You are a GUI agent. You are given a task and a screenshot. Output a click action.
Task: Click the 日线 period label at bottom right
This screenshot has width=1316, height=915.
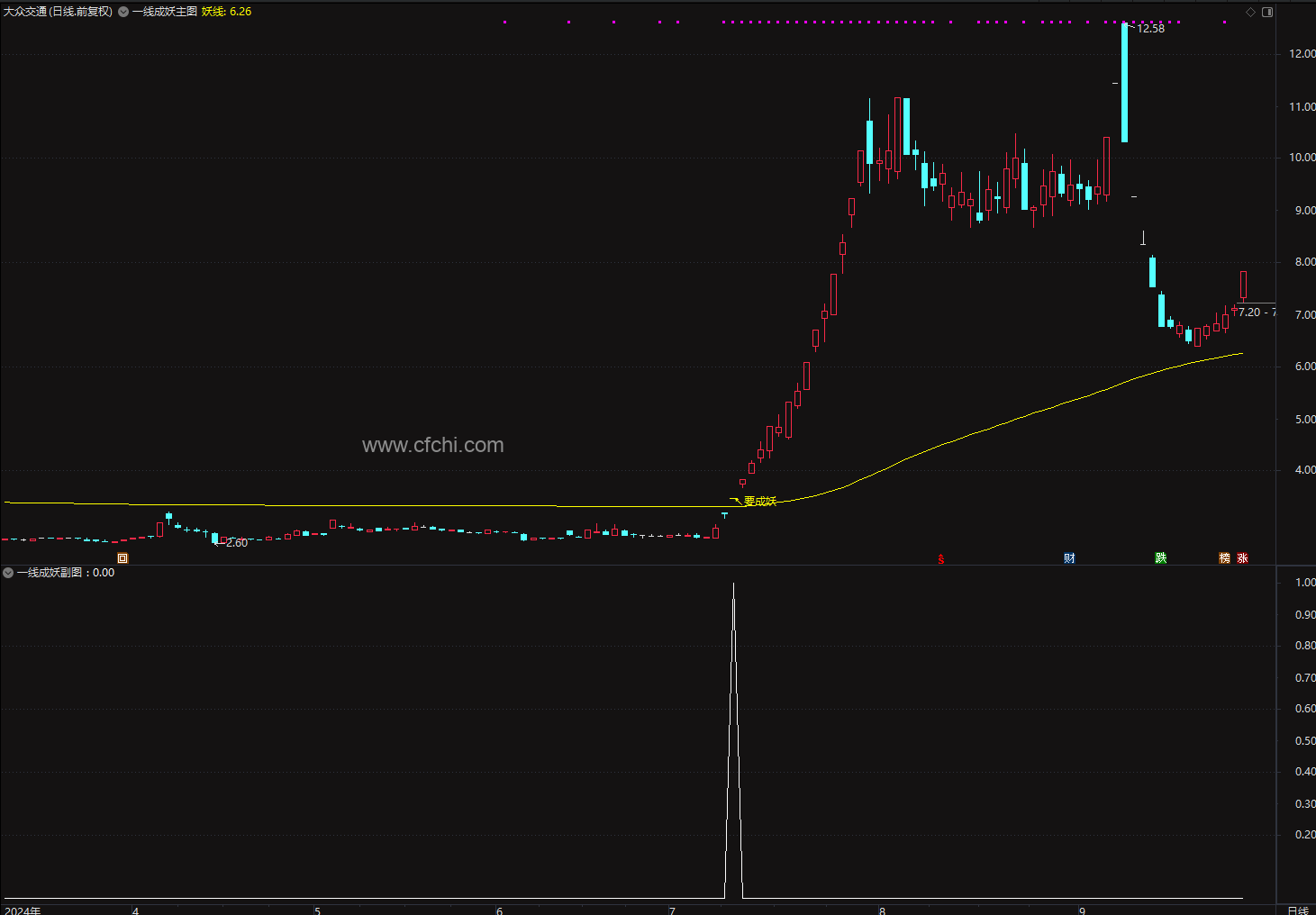(1297, 910)
